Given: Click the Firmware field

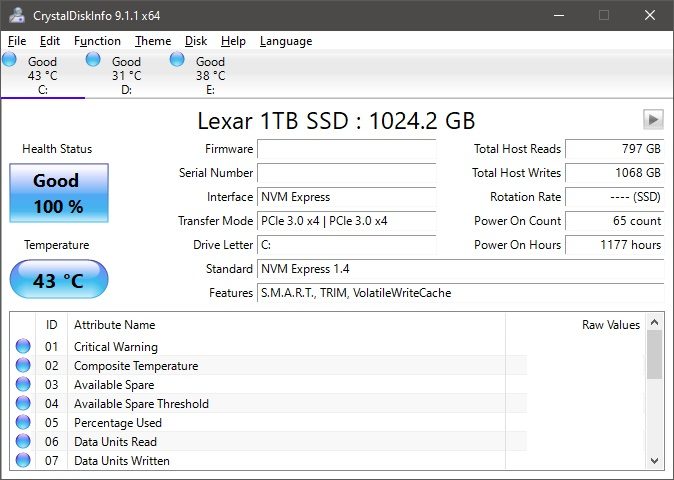Looking at the screenshot, I should click(x=346, y=149).
